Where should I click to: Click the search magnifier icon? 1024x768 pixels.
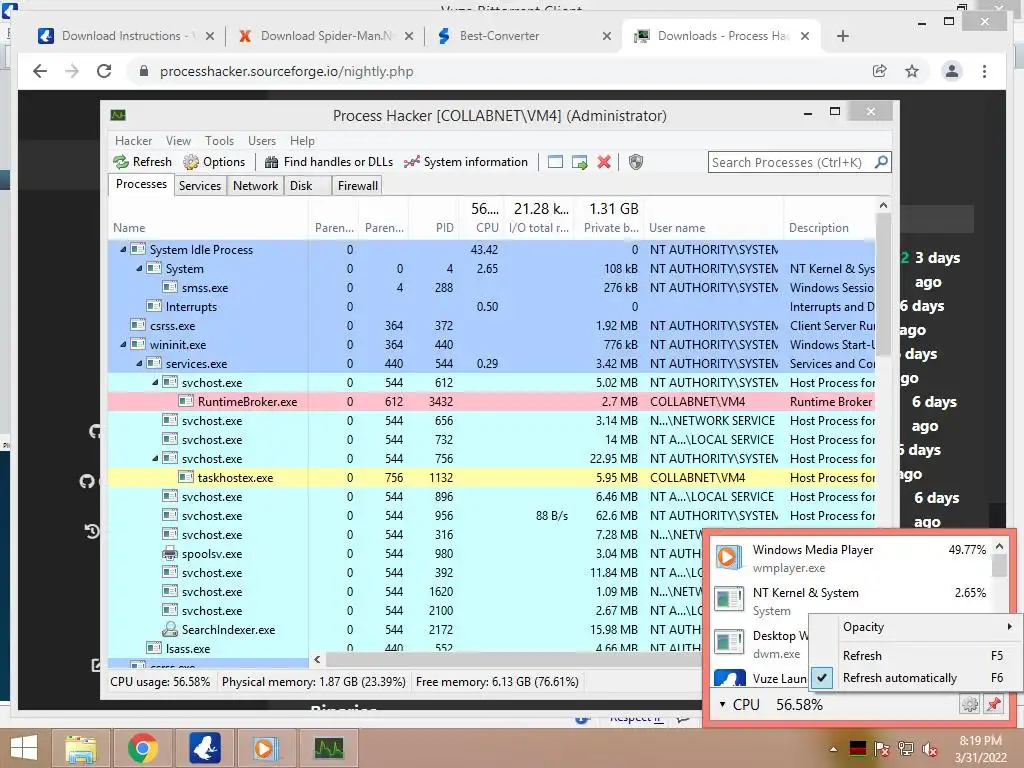click(x=881, y=162)
